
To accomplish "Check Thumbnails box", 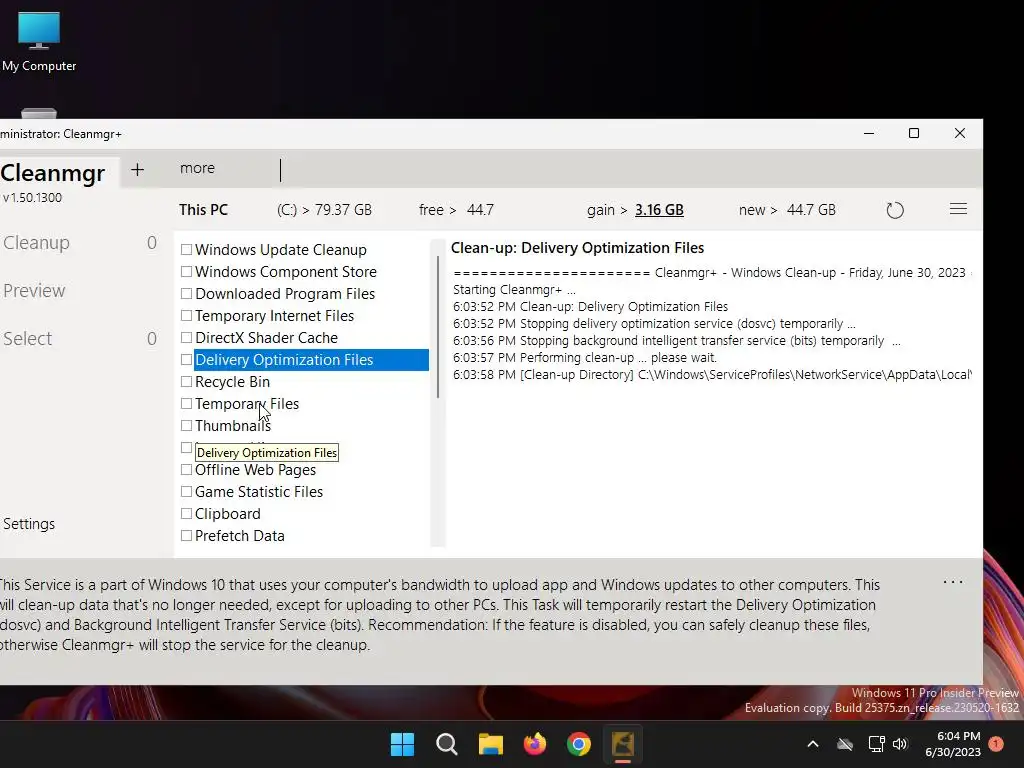I will [x=186, y=426].
